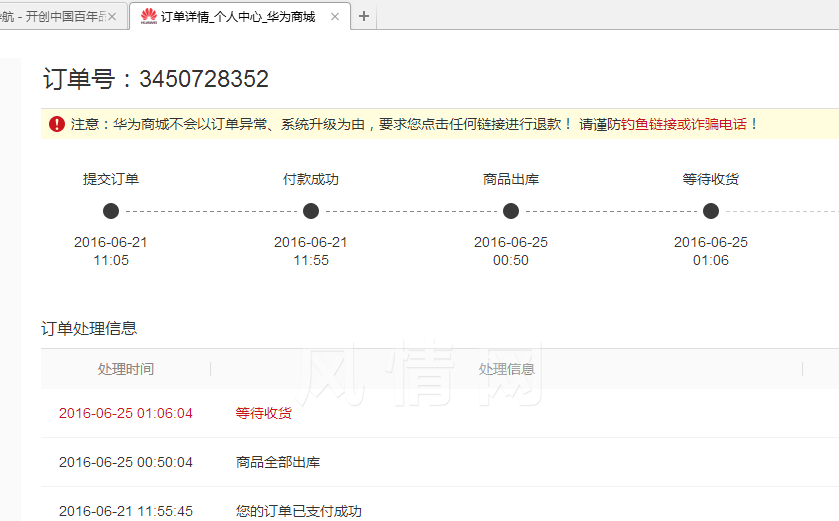Screen dimensions: 839x521
Task: Click the 商品出库 step marker dot
Action: (x=511, y=211)
